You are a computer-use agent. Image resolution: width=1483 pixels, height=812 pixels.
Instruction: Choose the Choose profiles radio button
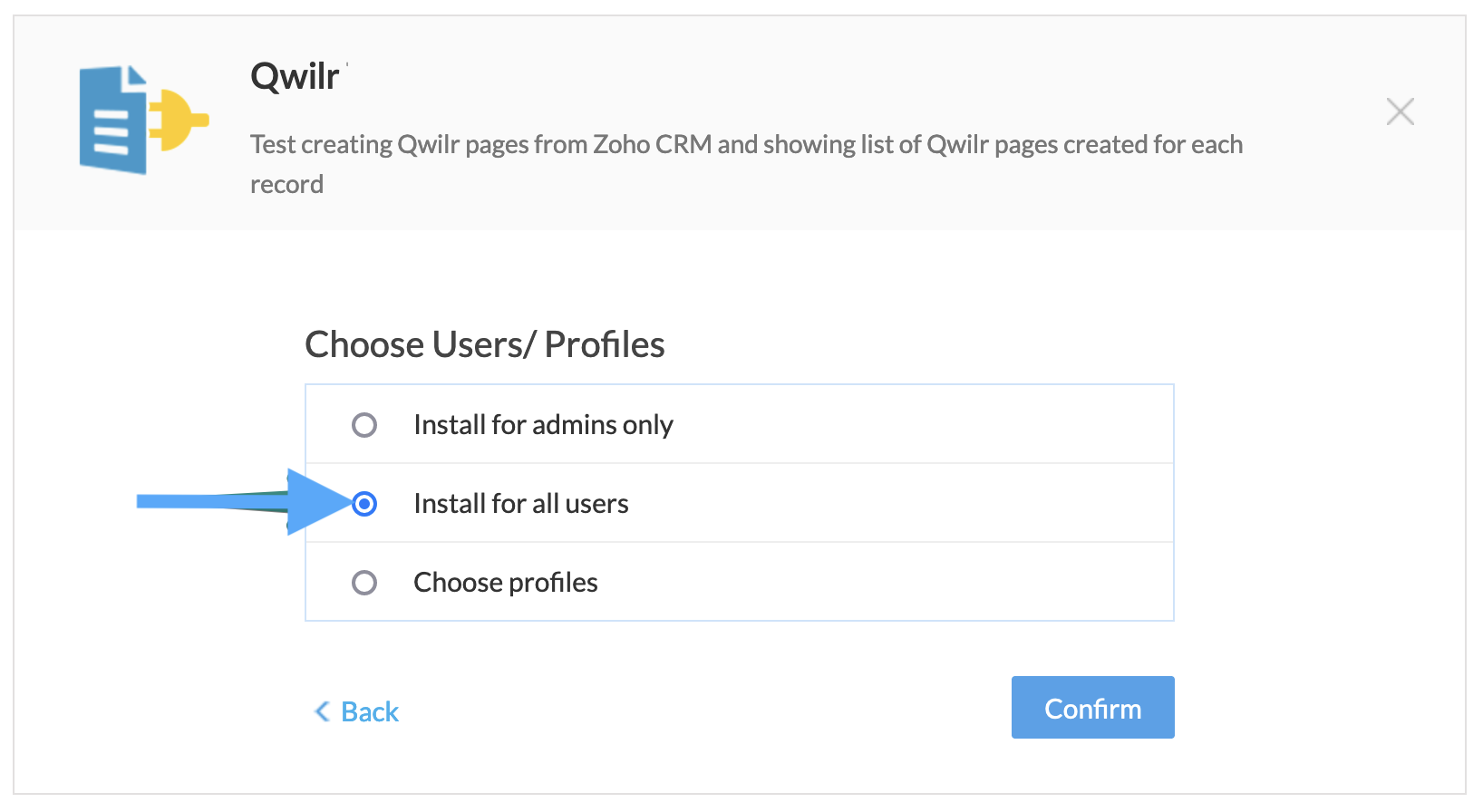(x=364, y=583)
